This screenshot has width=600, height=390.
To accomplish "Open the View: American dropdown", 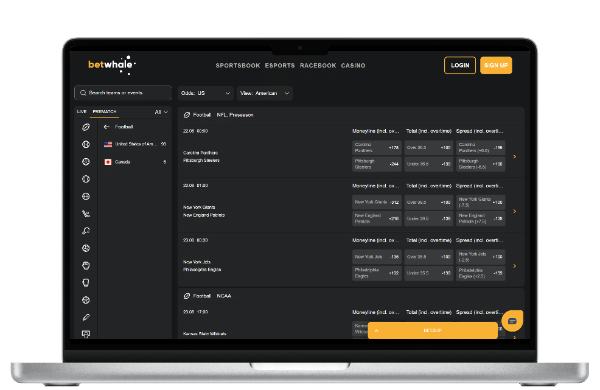I will coord(265,93).
